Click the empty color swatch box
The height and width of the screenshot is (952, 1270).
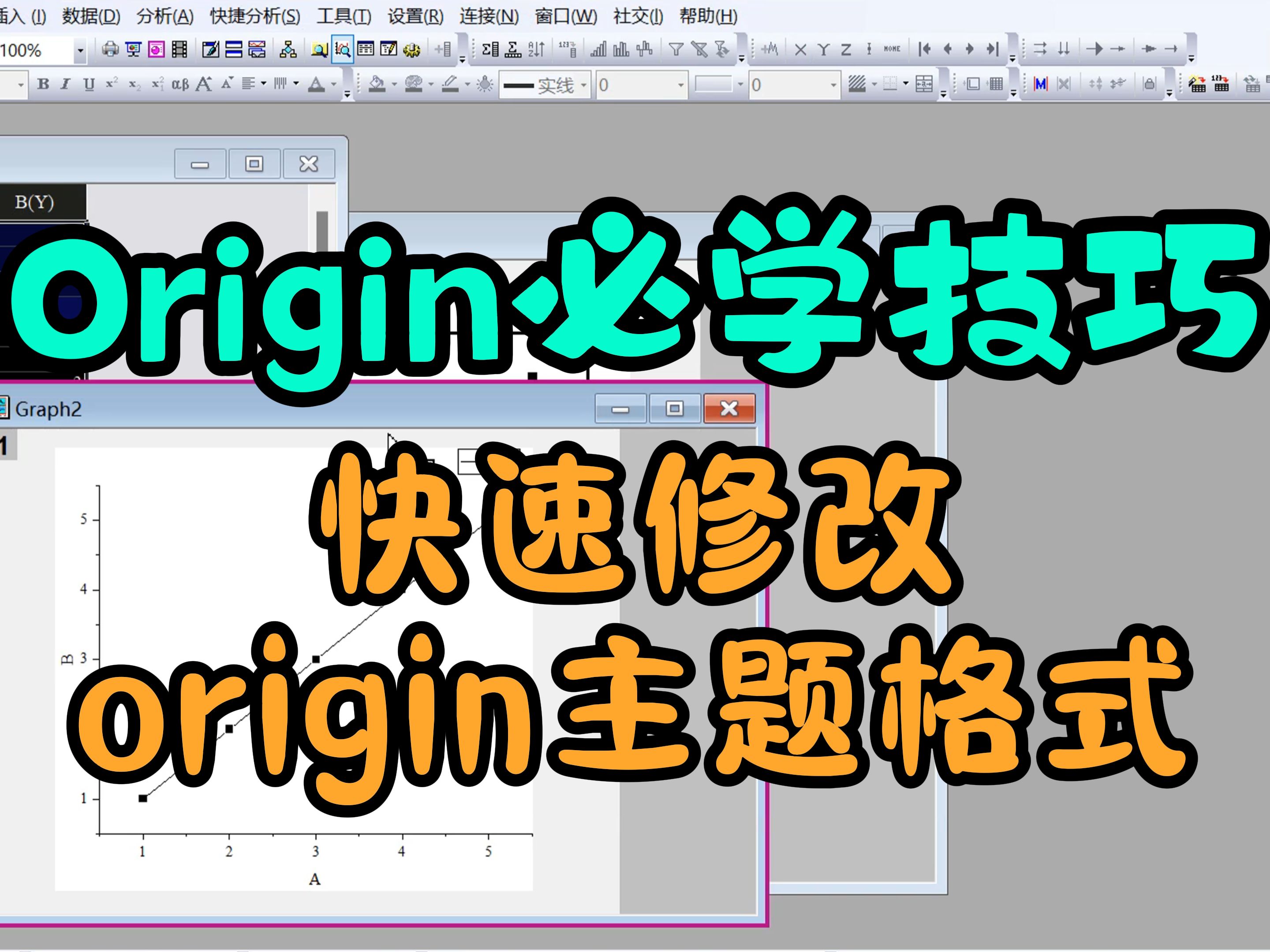pyautogui.click(x=713, y=84)
